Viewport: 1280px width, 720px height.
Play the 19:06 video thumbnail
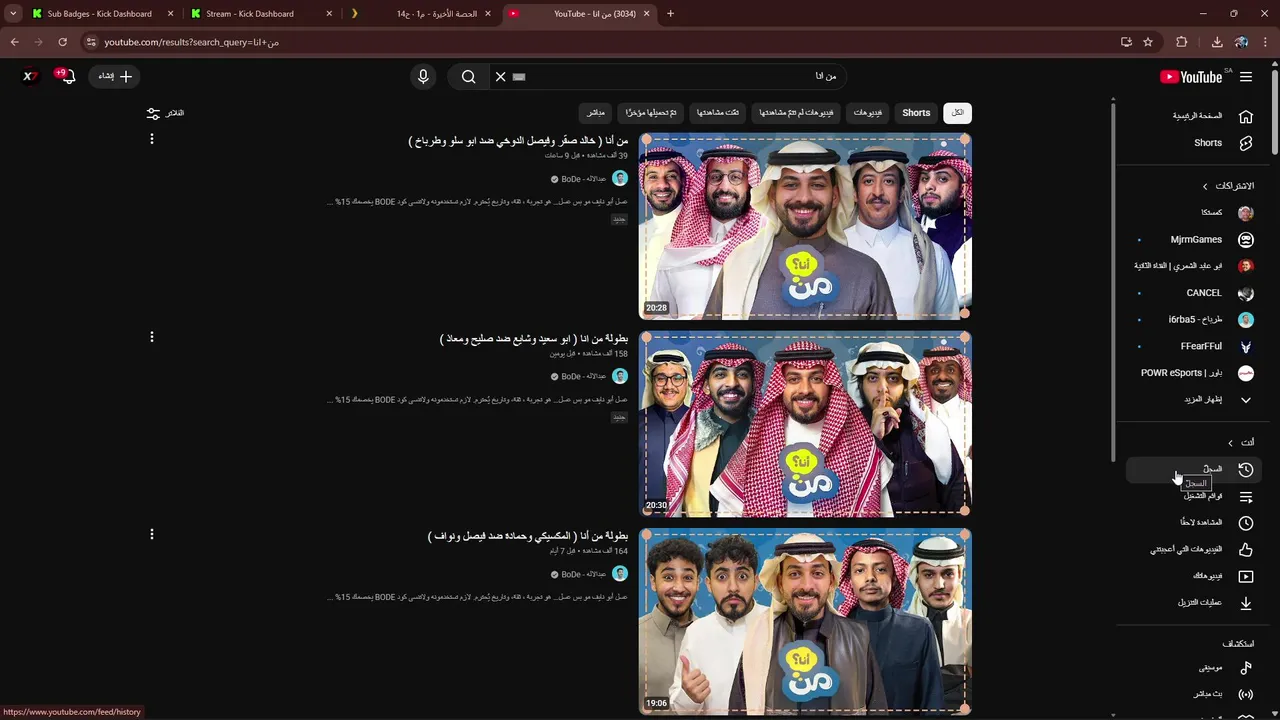(805, 622)
